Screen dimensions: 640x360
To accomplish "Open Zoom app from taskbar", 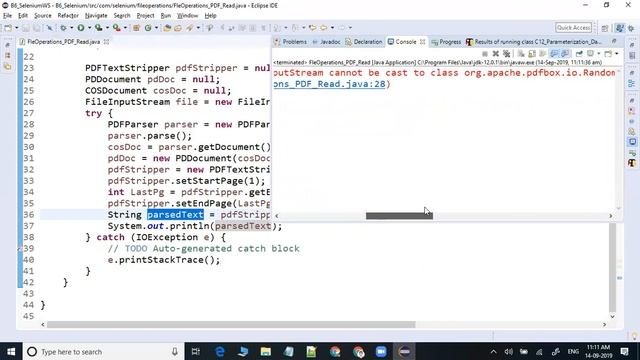I will point(381,351).
